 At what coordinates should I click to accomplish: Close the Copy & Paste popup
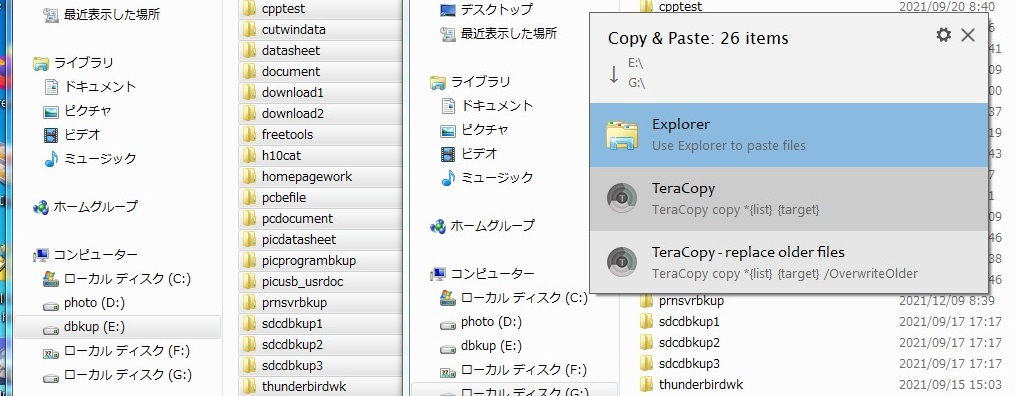968,35
